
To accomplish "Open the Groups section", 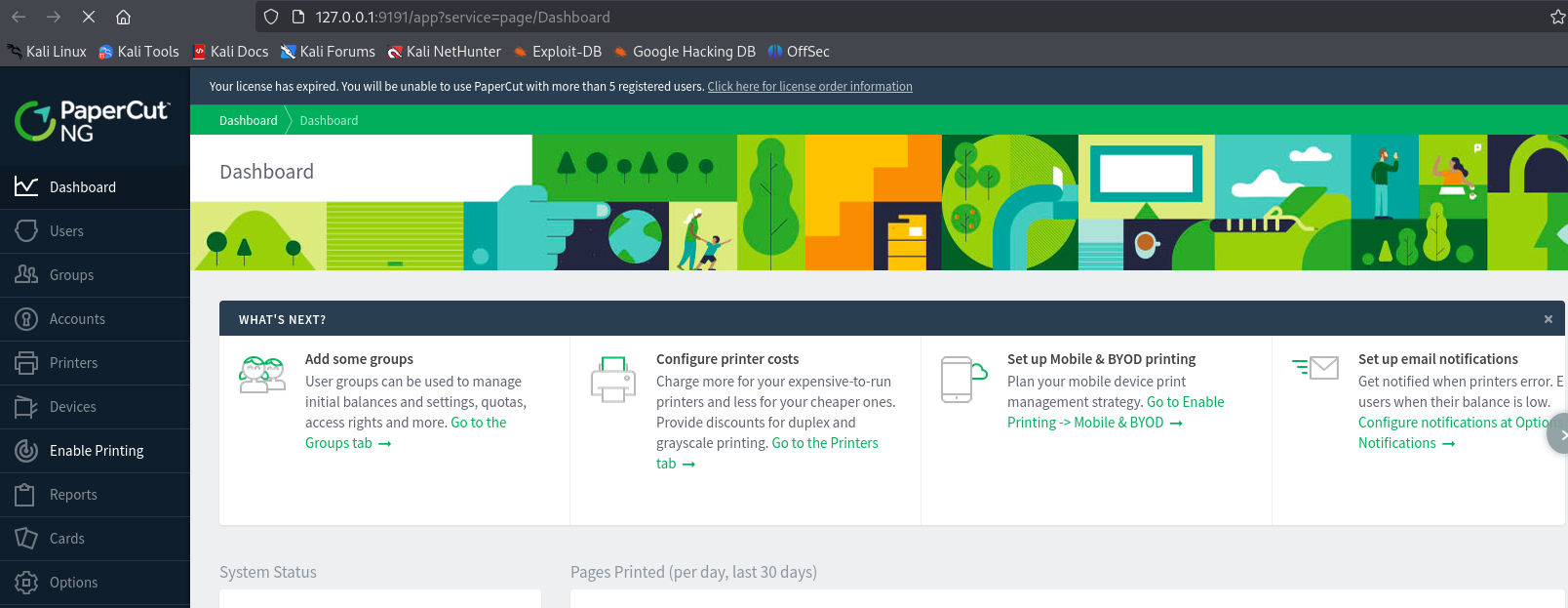I will [95, 274].
